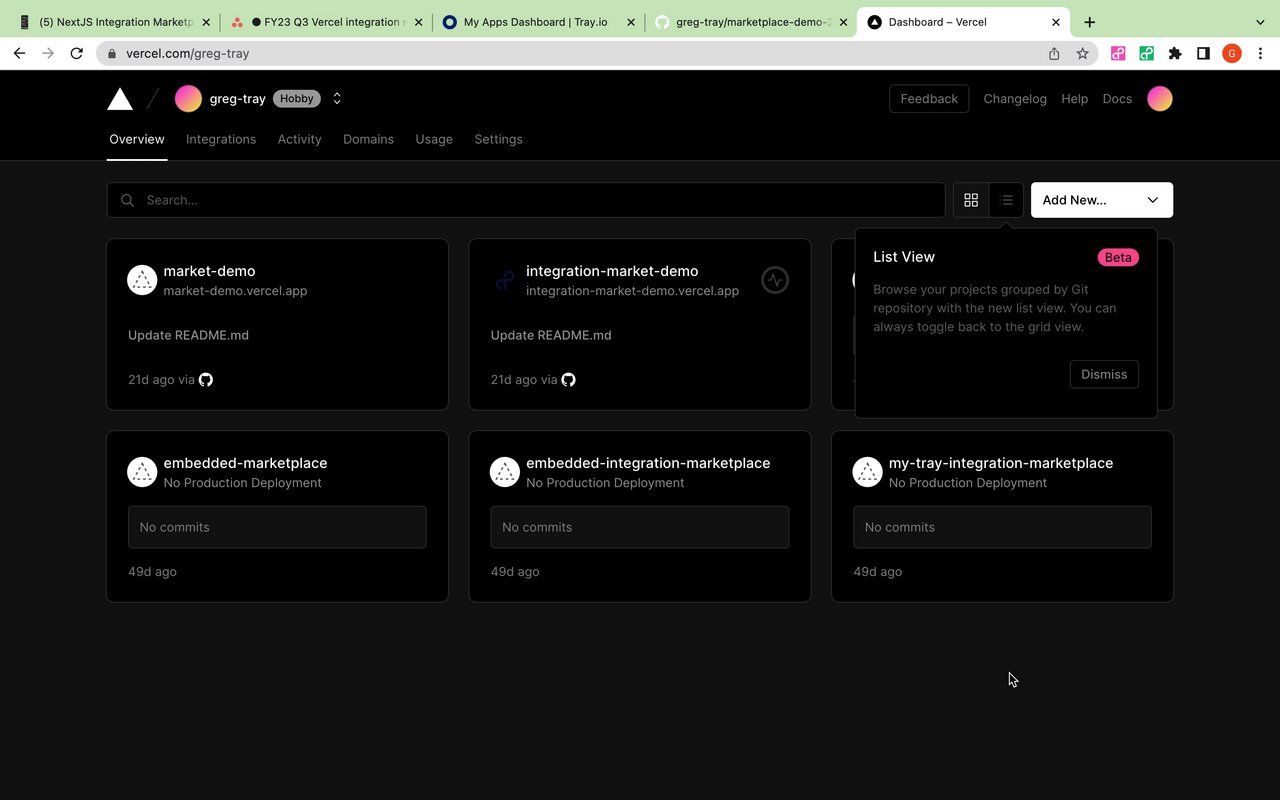Open the Chrome three-dot menu

pos(1260,54)
